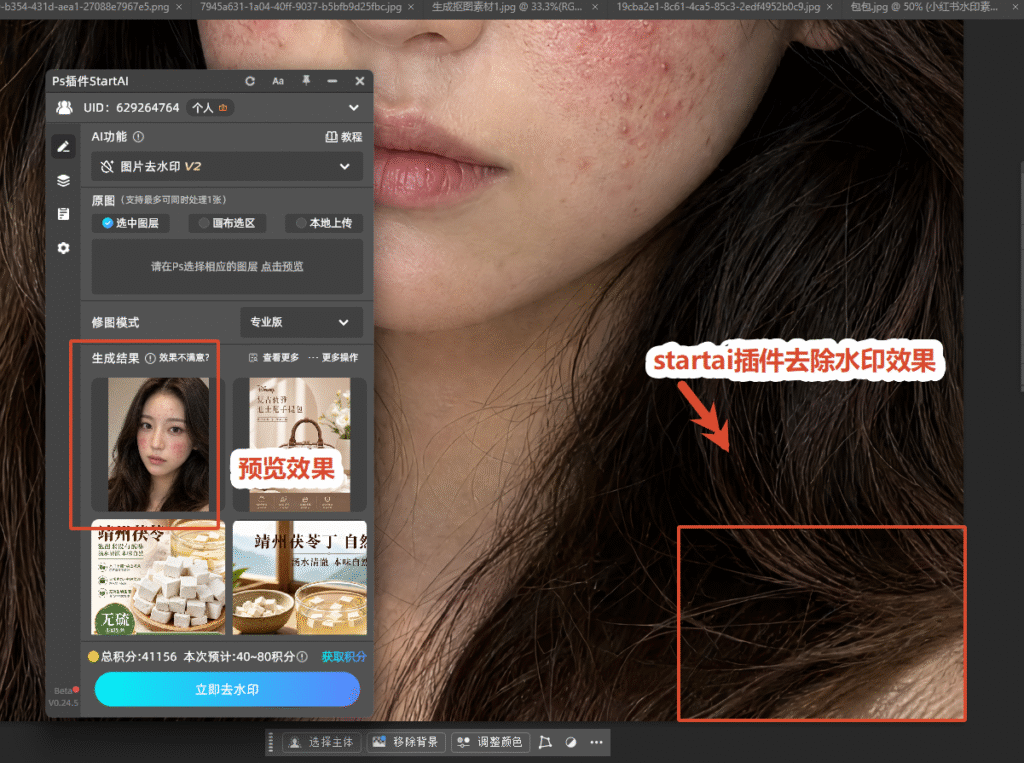Expand the UID account chevron

[354, 108]
